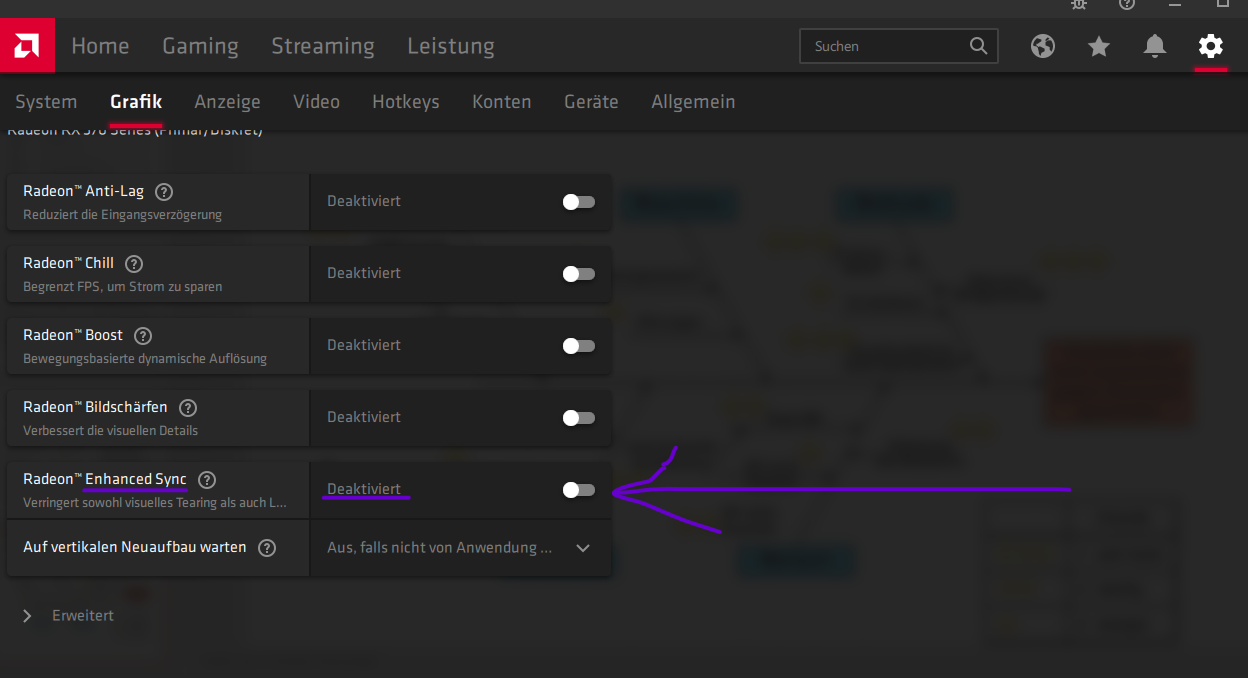Toggle Radeon Bildschärfen on
Viewport: 1248px width, 678px height.
coord(578,418)
